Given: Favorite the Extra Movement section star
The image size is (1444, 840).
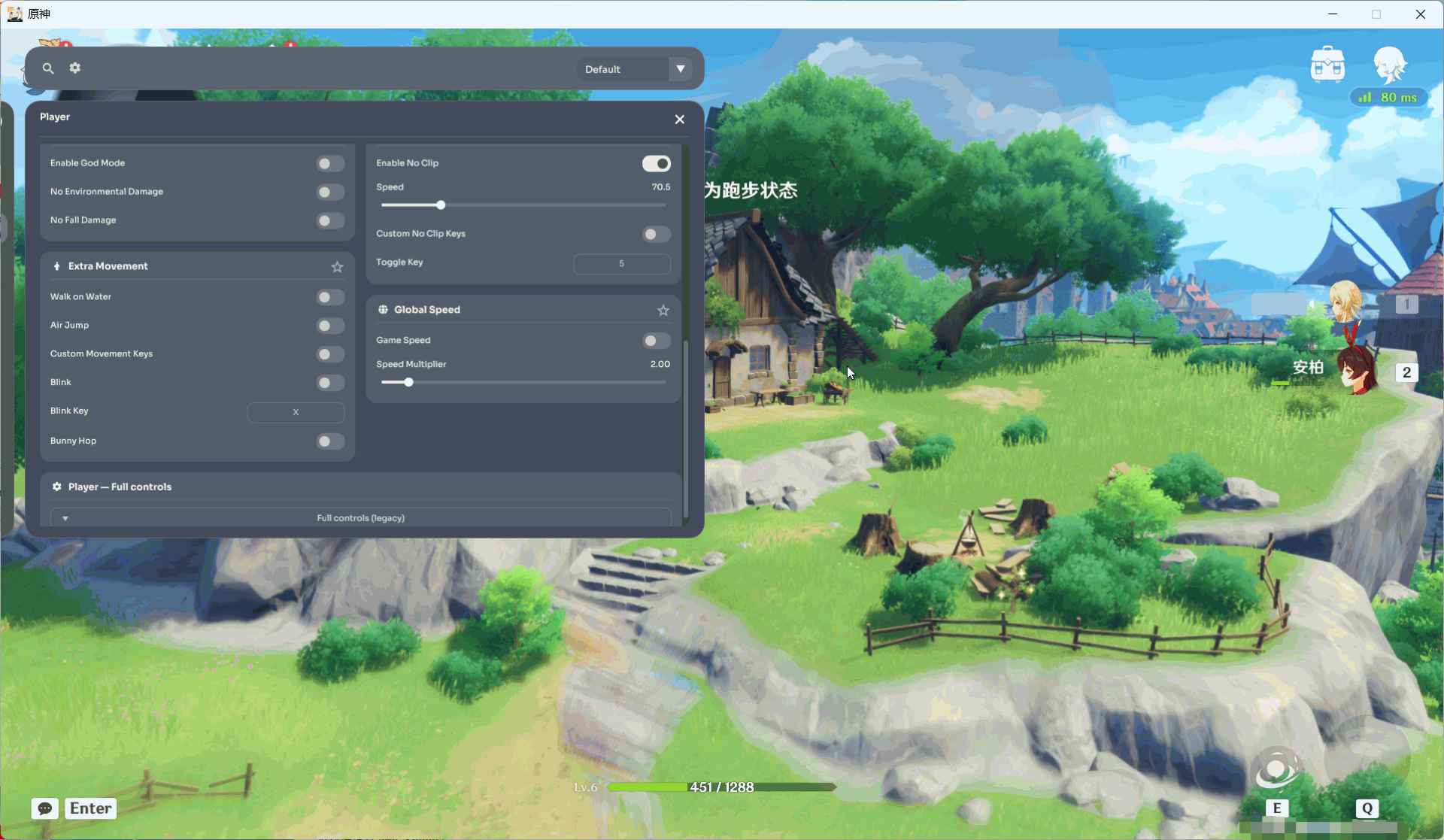Looking at the screenshot, I should click(338, 267).
